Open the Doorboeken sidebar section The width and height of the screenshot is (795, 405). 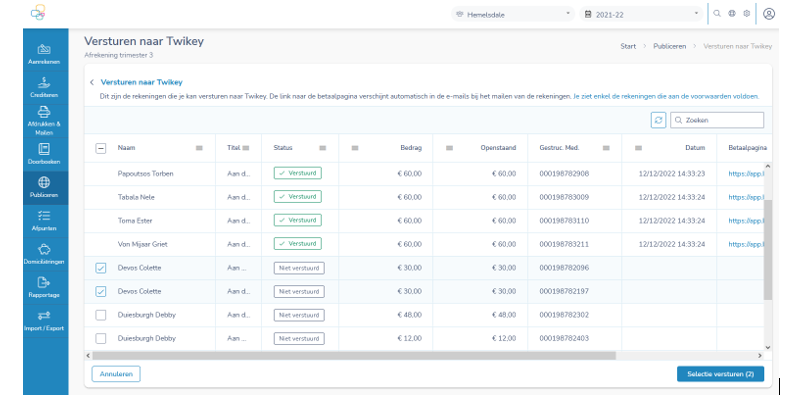(x=44, y=154)
